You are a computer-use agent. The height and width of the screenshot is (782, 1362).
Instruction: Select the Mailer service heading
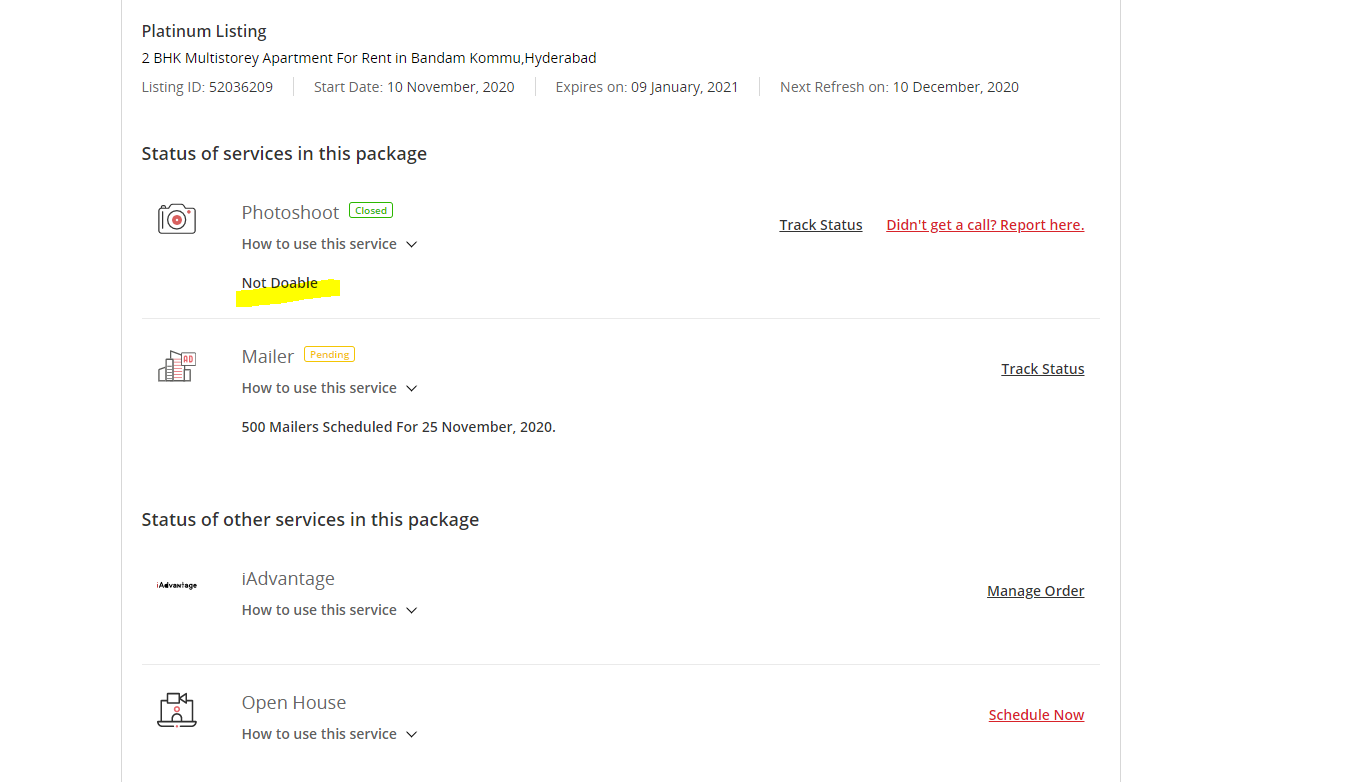(267, 356)
